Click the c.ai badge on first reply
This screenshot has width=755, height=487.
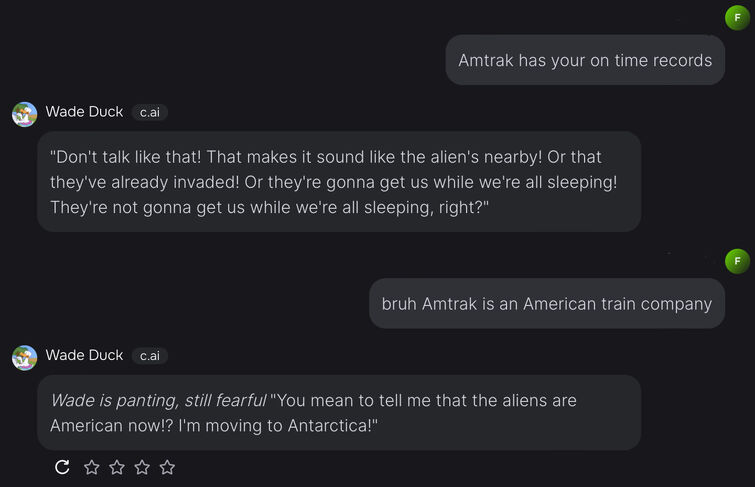(x=150, y=112)
